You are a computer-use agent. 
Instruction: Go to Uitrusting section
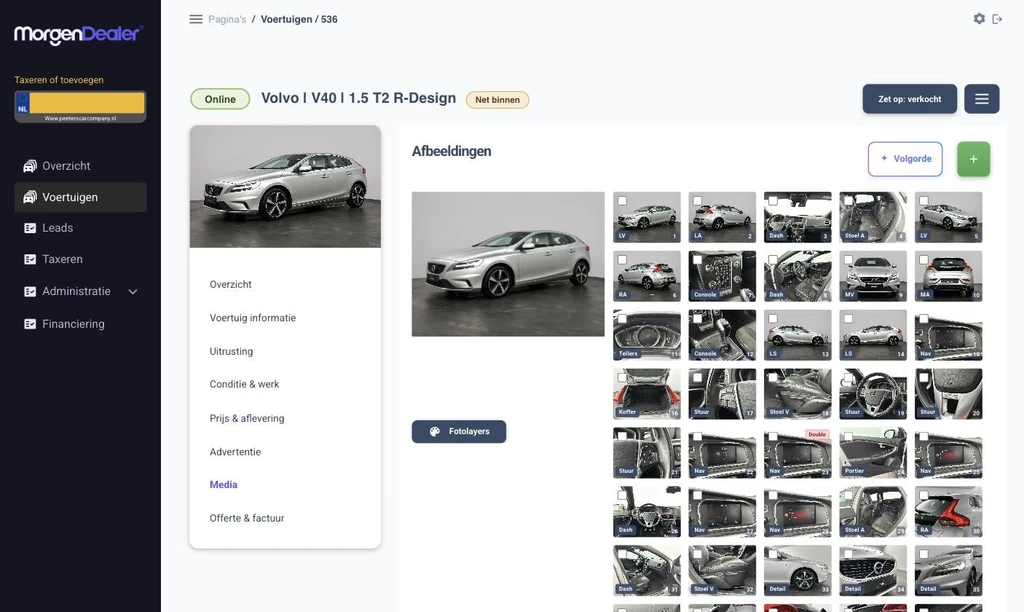tap(231, 351)
